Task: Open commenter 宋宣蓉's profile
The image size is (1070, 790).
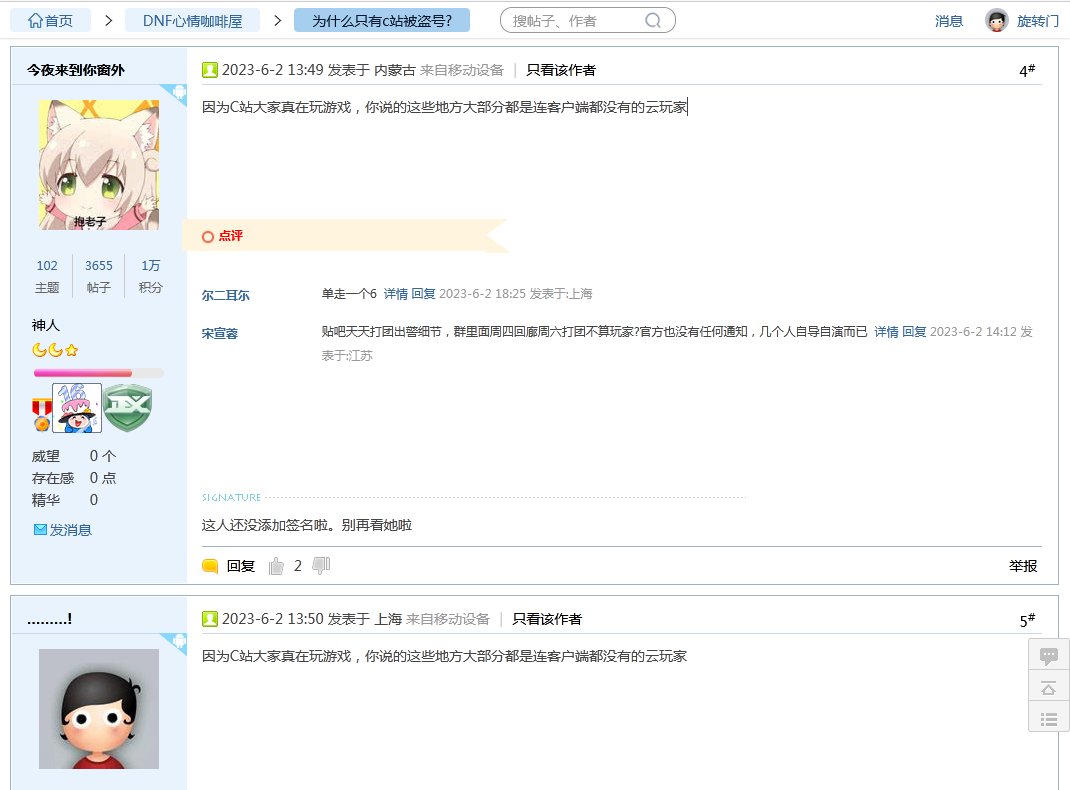Action: (220, 334)
